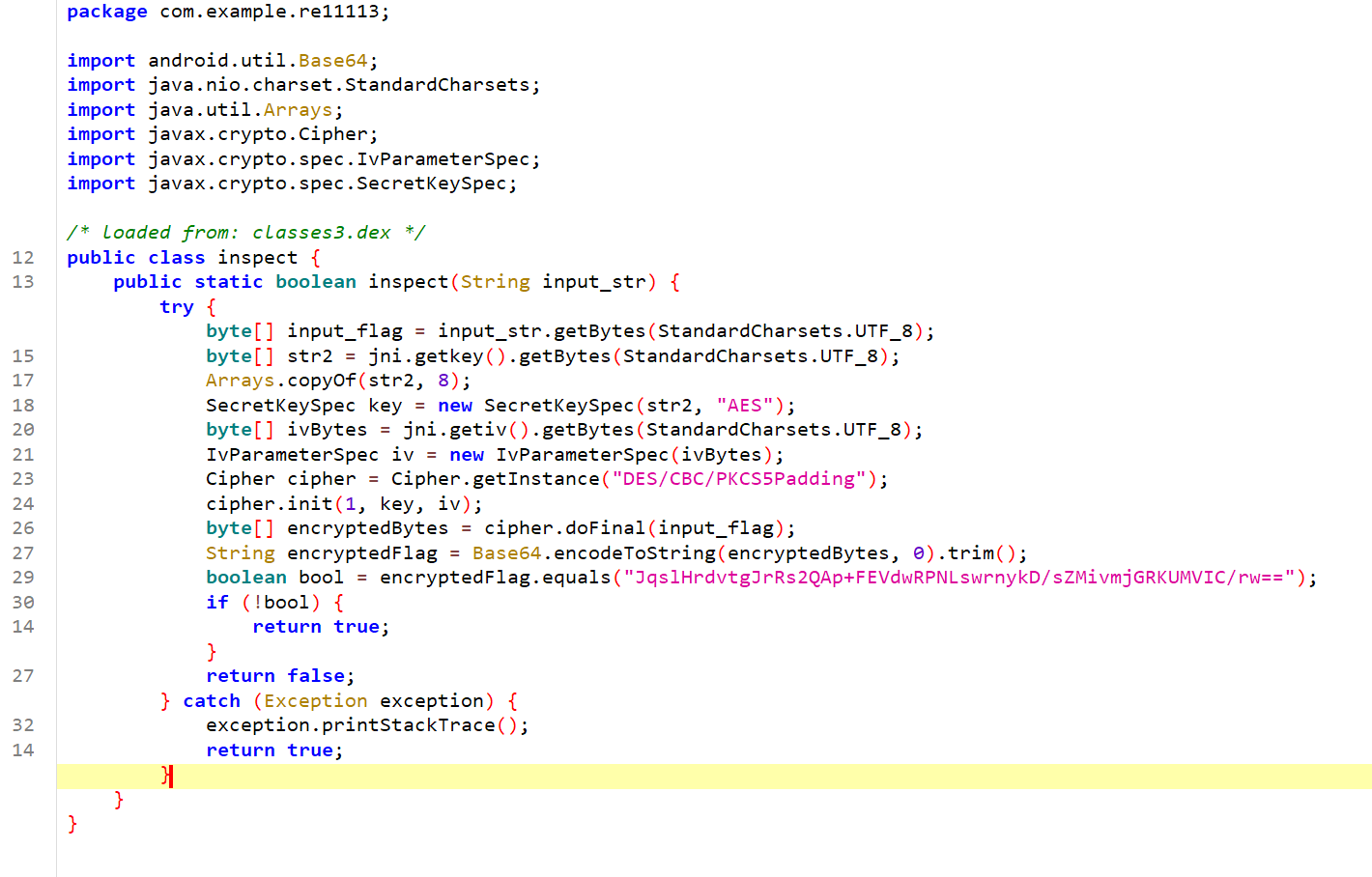Viewport: 1372px width, 877px height.
Task: Click the import java.nio.charset.StandardCharsets line
Action: 303,85
